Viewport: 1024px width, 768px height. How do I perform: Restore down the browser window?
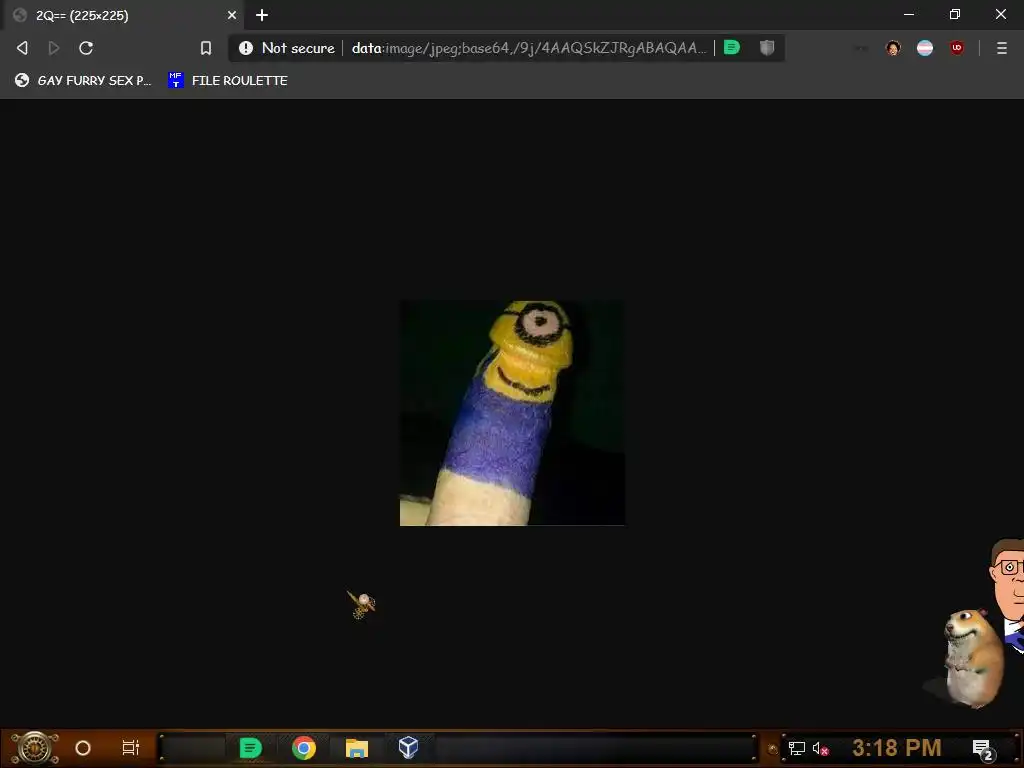pos(955,14)
